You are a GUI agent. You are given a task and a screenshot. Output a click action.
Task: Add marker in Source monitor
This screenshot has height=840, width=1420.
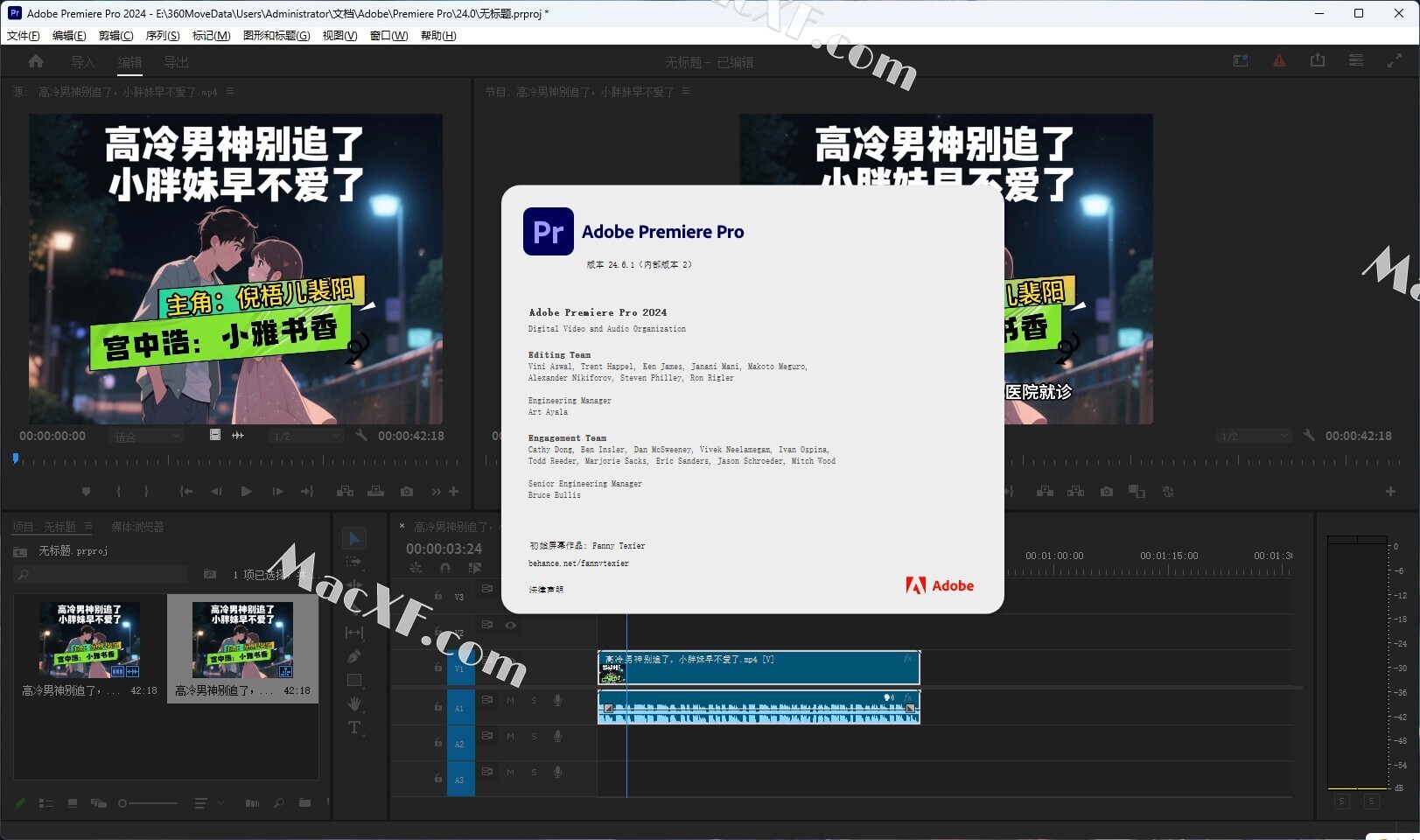click(x=86, y=492)
